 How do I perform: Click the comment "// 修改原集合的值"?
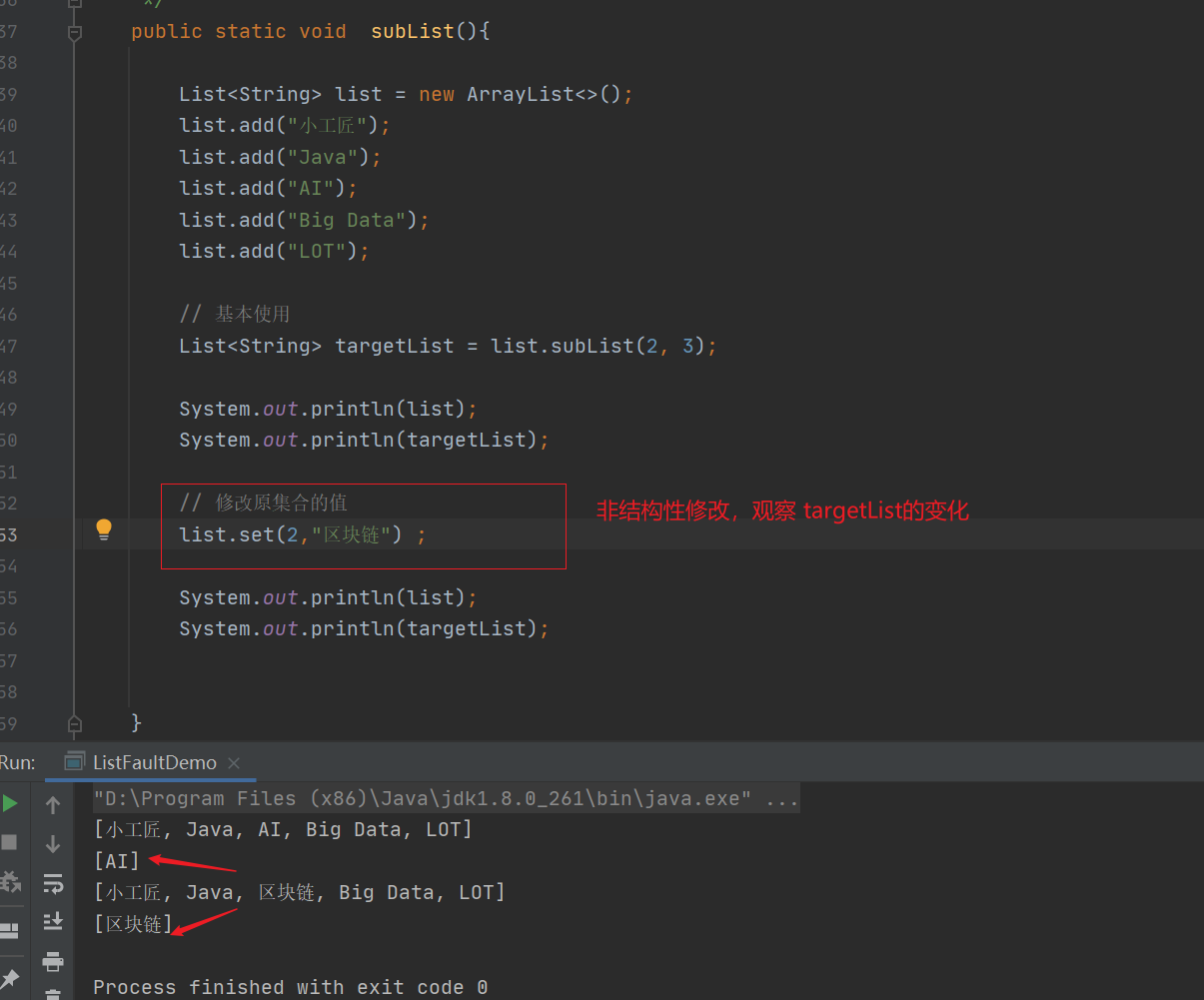point(264,502)
